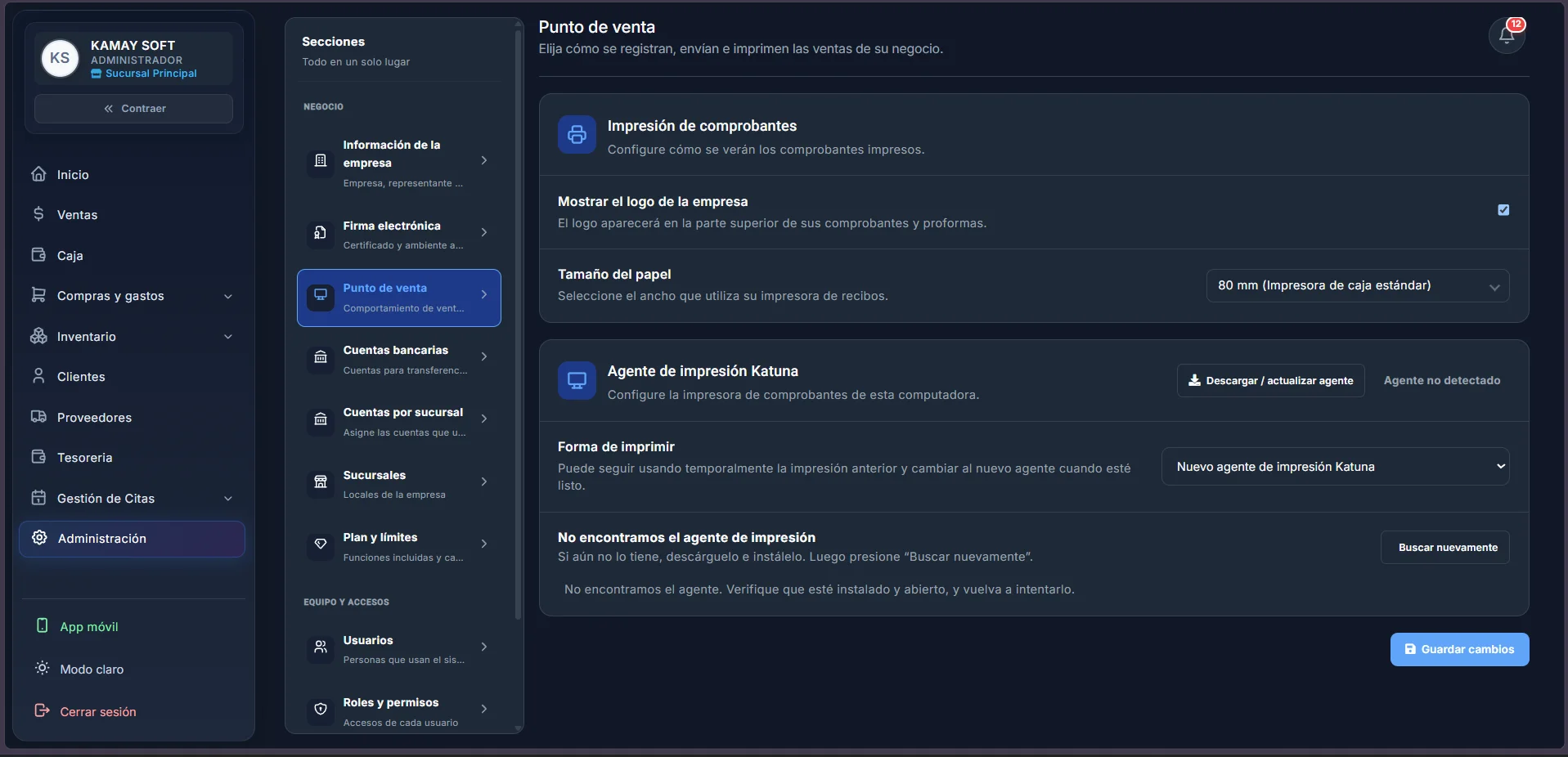Screen dimensions: 1568x757
Task: Click the Inventario boxes icon
Action: [x=38, y=336]
